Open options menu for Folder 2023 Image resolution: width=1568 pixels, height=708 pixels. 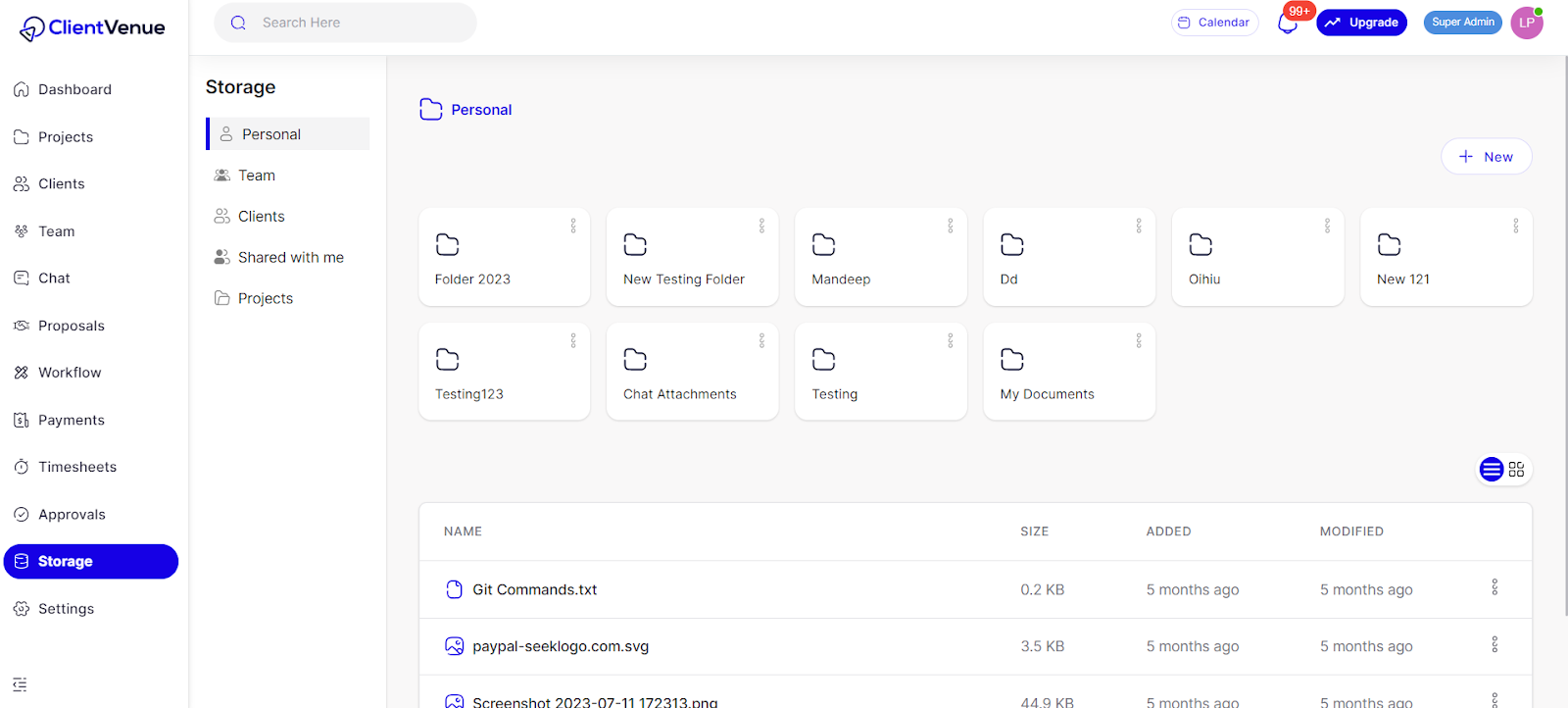coord(573,226)
